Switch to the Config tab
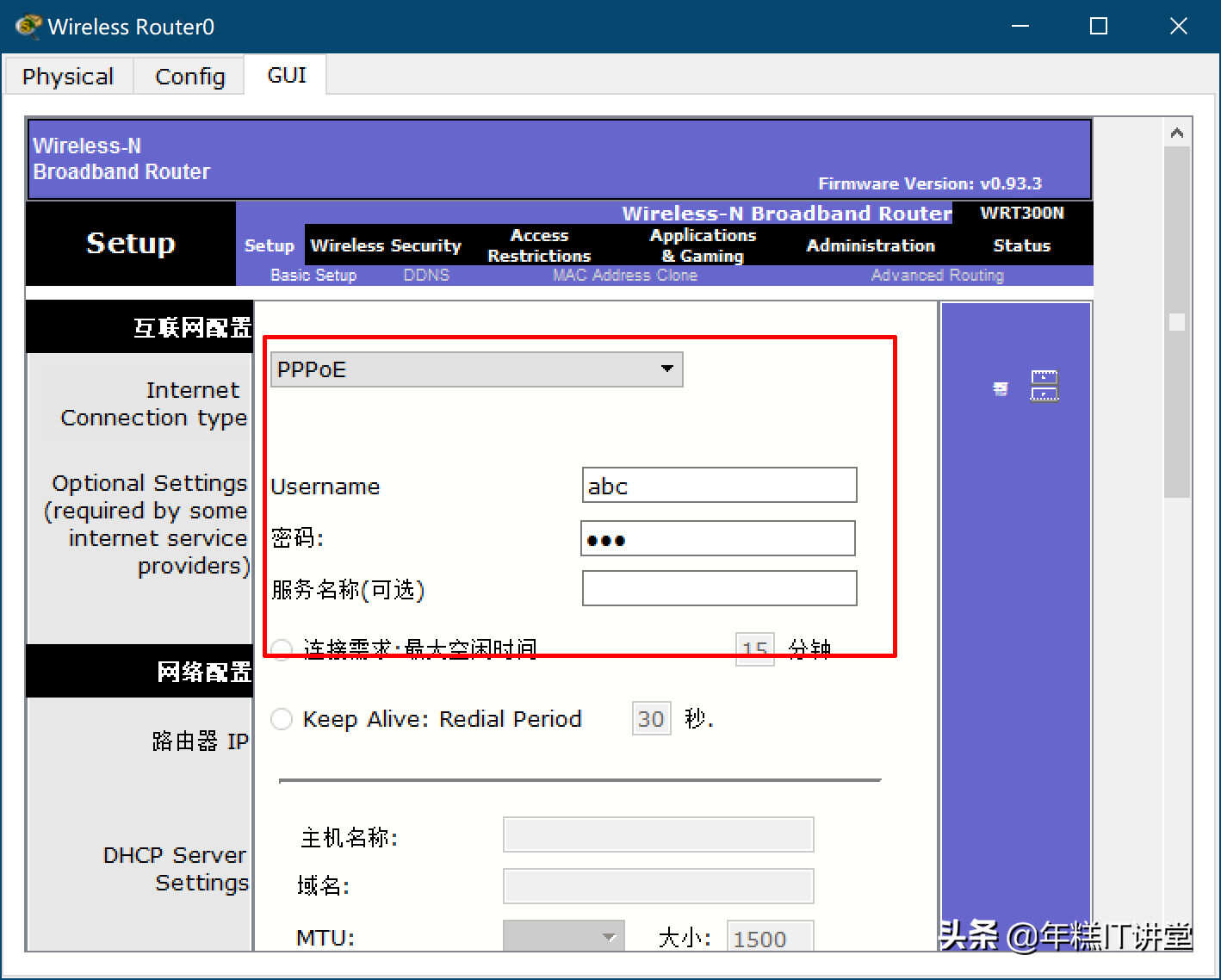The height and width of the screenshot is (980, 1221). [189, 77]
